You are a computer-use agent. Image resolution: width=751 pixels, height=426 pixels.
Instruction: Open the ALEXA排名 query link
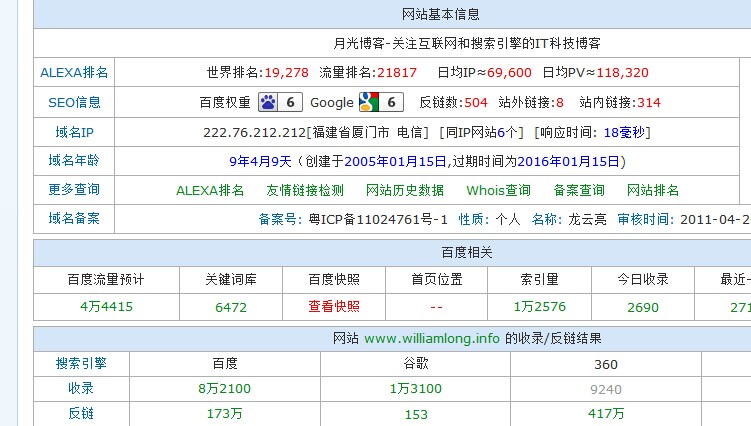(210, 190)
